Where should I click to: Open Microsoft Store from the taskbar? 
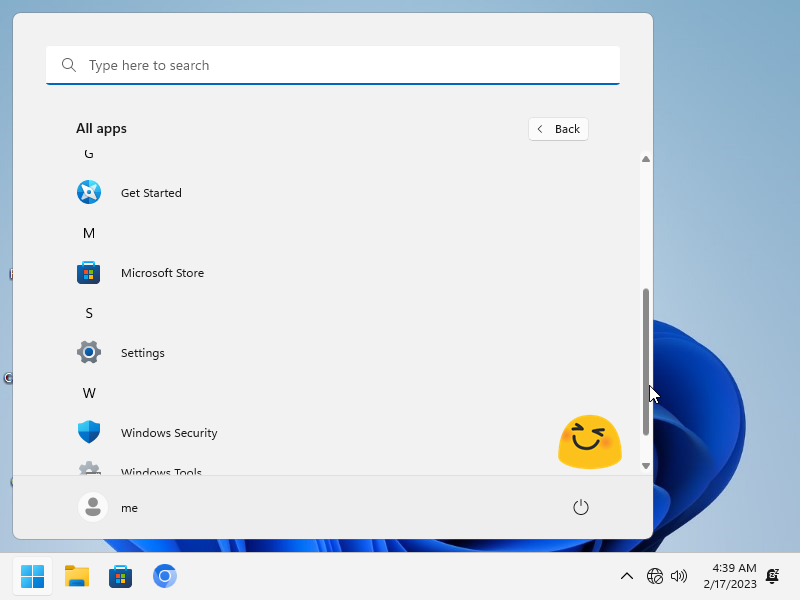click(x=120, y=577)
